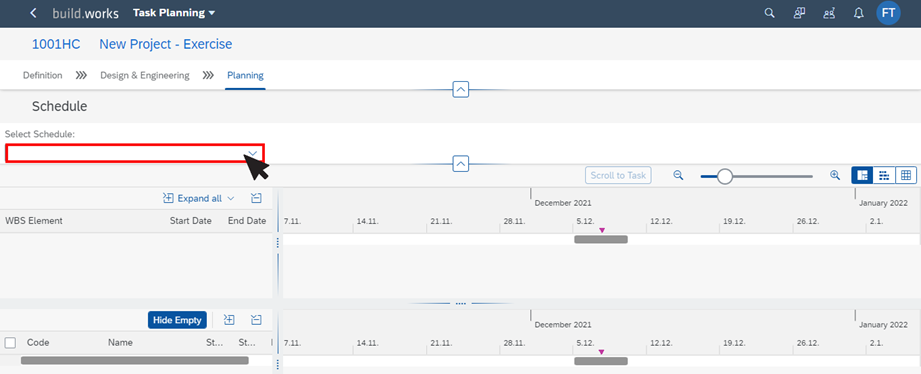
Task: Click the zoom in magnifier icon
Action: pyautogui.click(x=835, y=175)
